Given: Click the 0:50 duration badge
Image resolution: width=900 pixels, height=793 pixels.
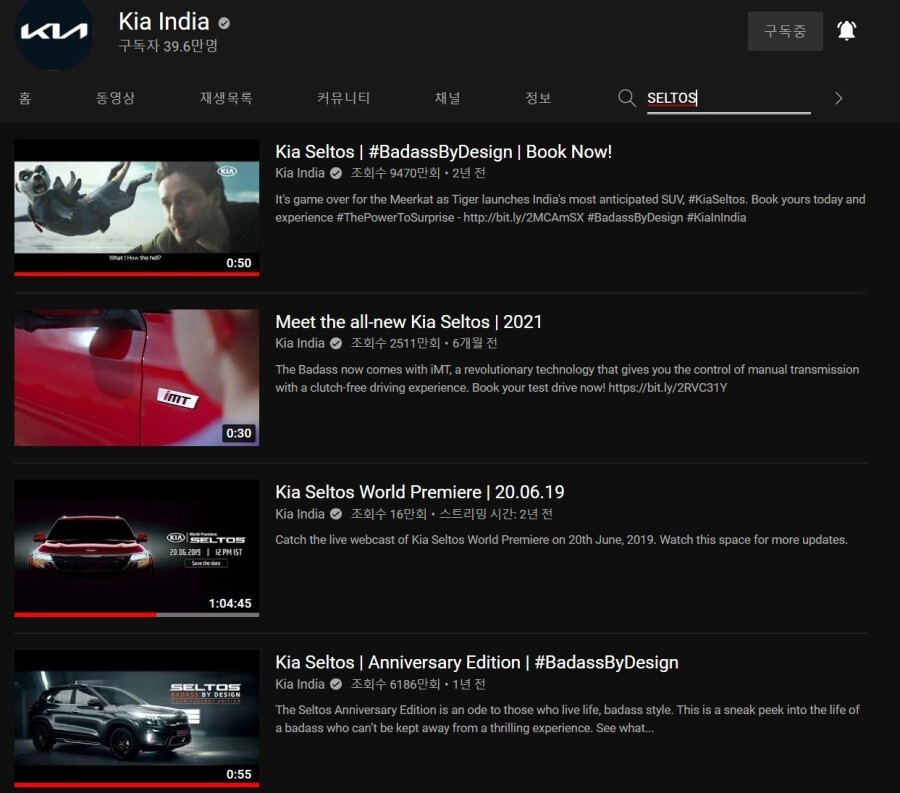Looking at the screenshot, I should (239, 263).
